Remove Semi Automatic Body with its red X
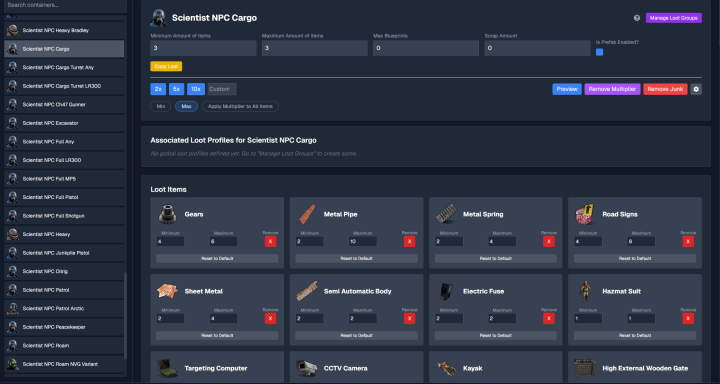 (409, 318)
